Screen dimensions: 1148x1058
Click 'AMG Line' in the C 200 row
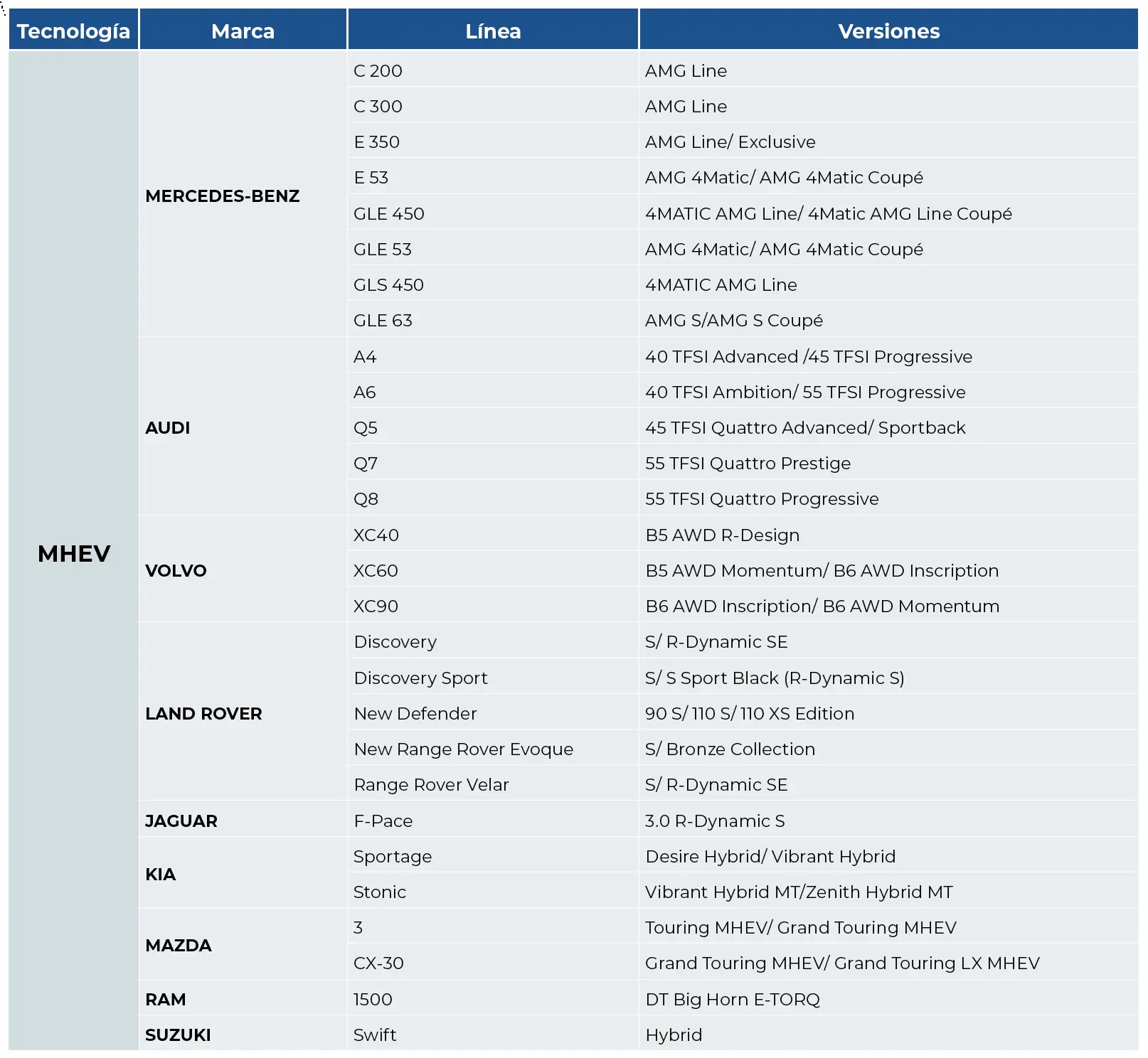888,70
